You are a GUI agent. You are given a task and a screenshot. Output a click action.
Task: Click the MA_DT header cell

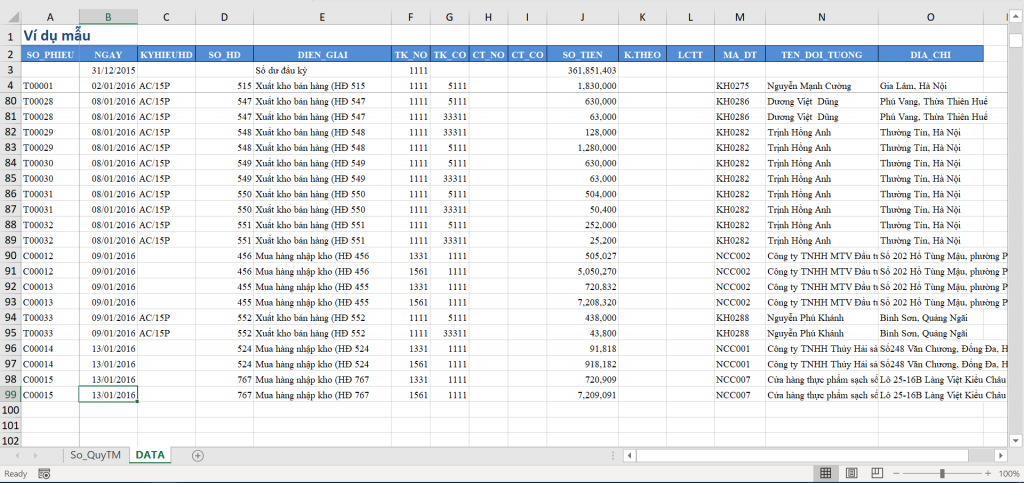click(740, 55)
